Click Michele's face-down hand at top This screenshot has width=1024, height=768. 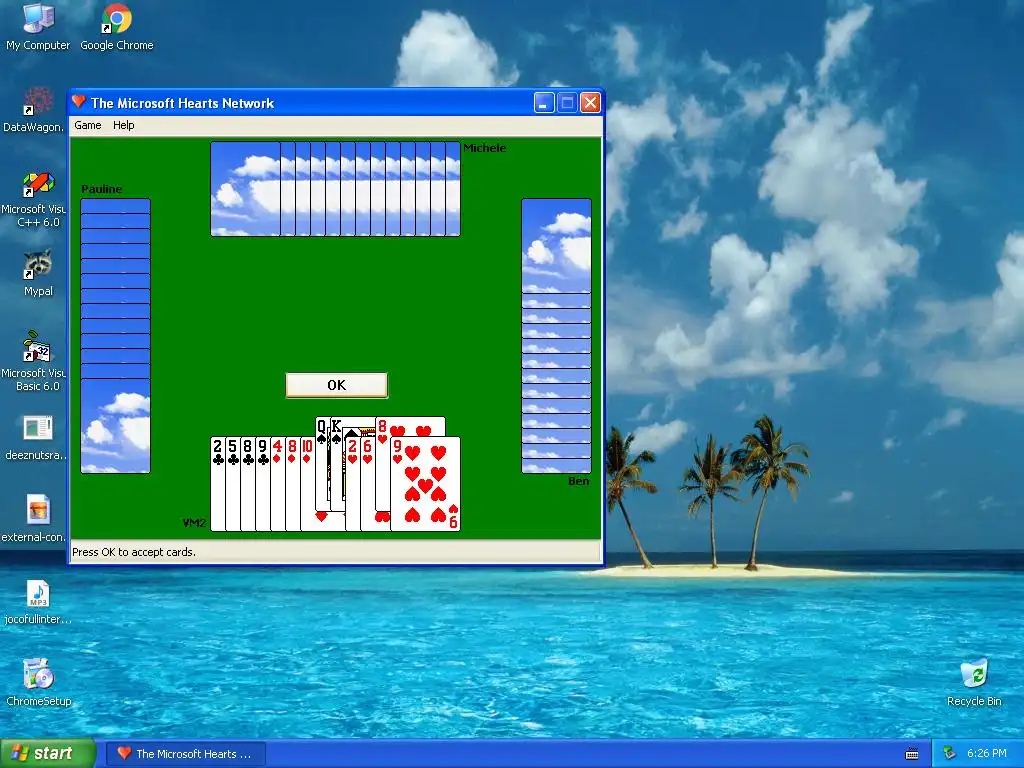[x=335, y=189]
